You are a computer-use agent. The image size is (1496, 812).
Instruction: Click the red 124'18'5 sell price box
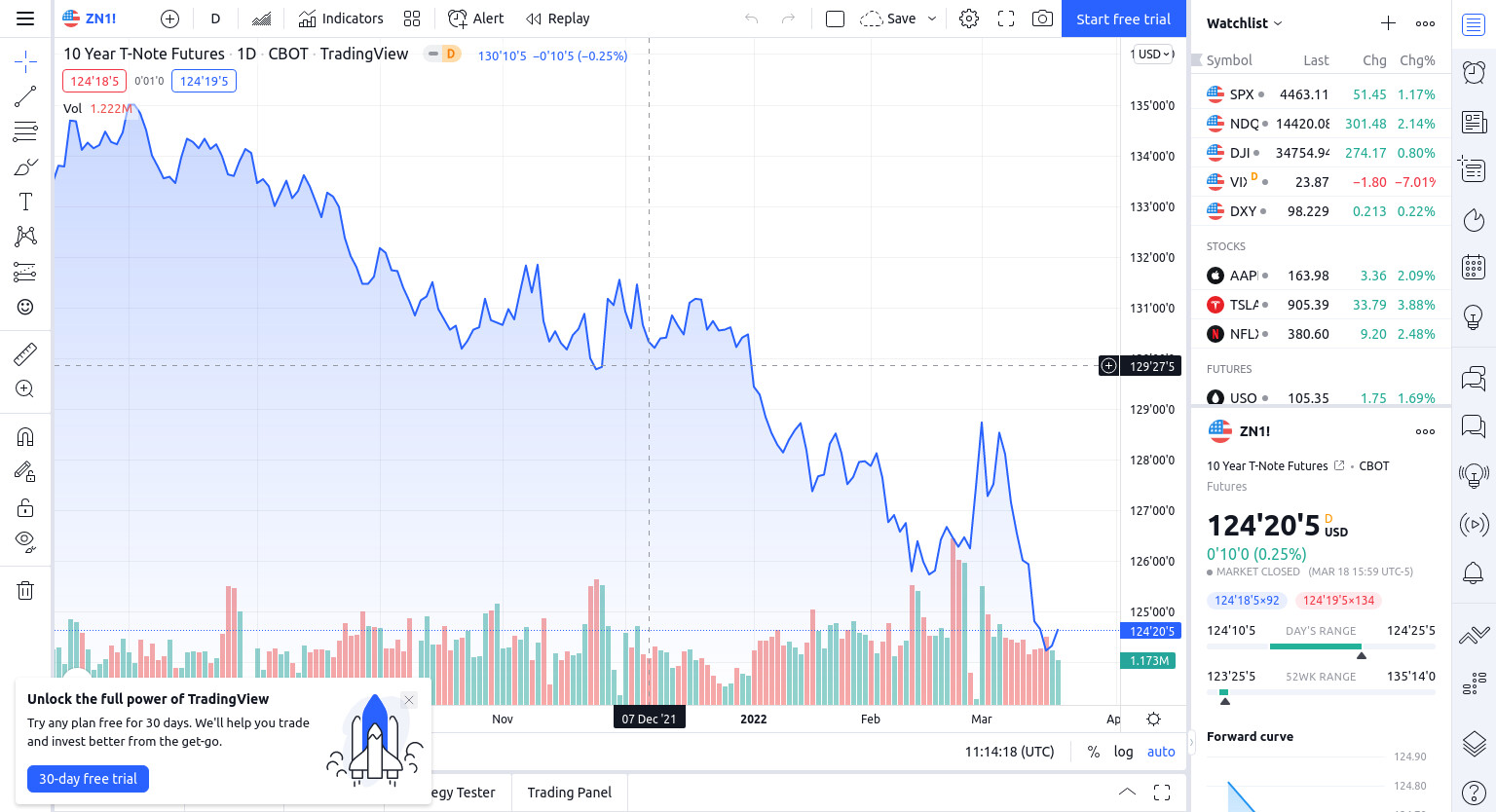(x=94, y=81)
